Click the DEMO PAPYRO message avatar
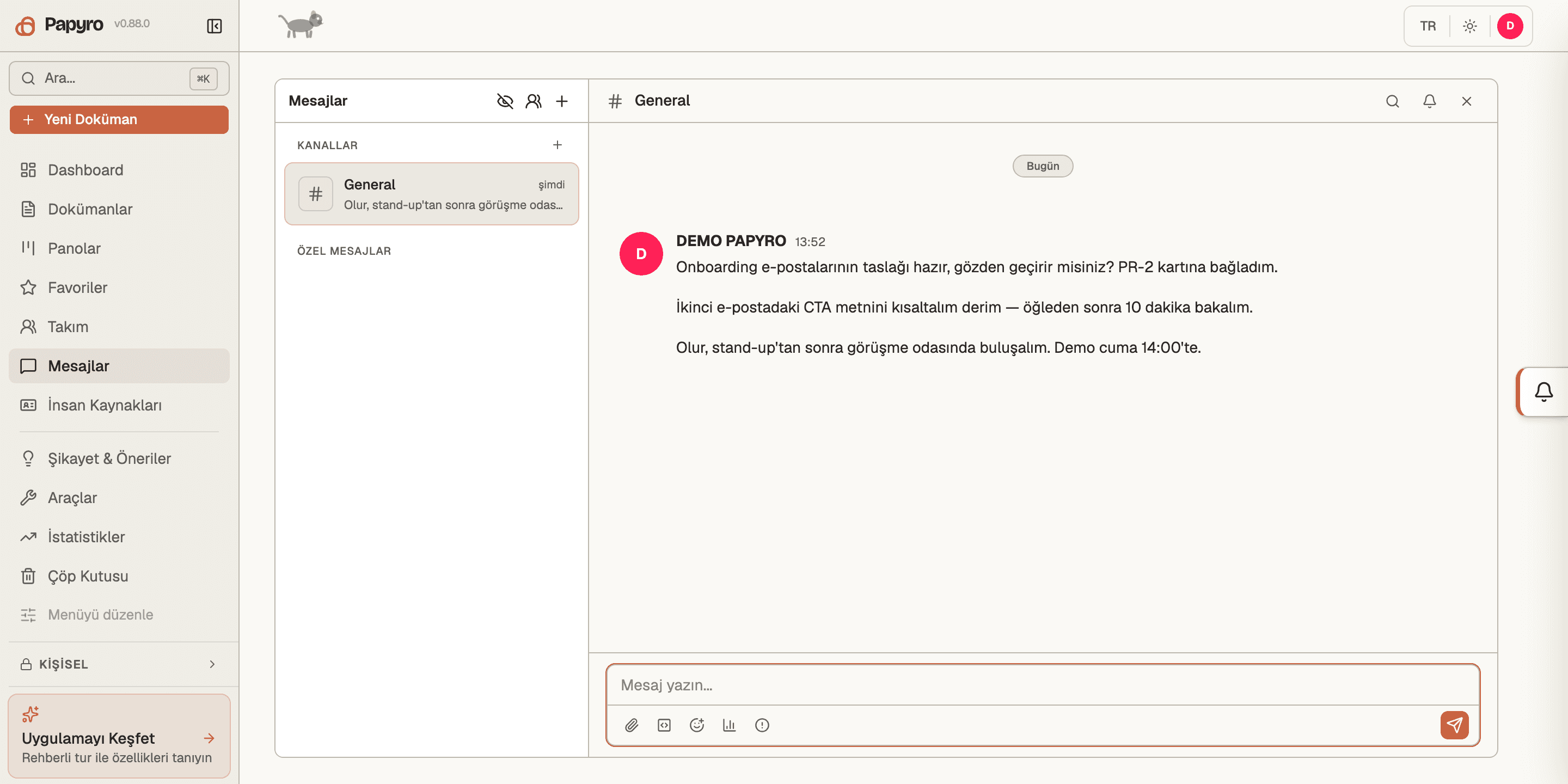Viewport: 1568px width, 784px height. pyautogui.click(x=641, y=254)
